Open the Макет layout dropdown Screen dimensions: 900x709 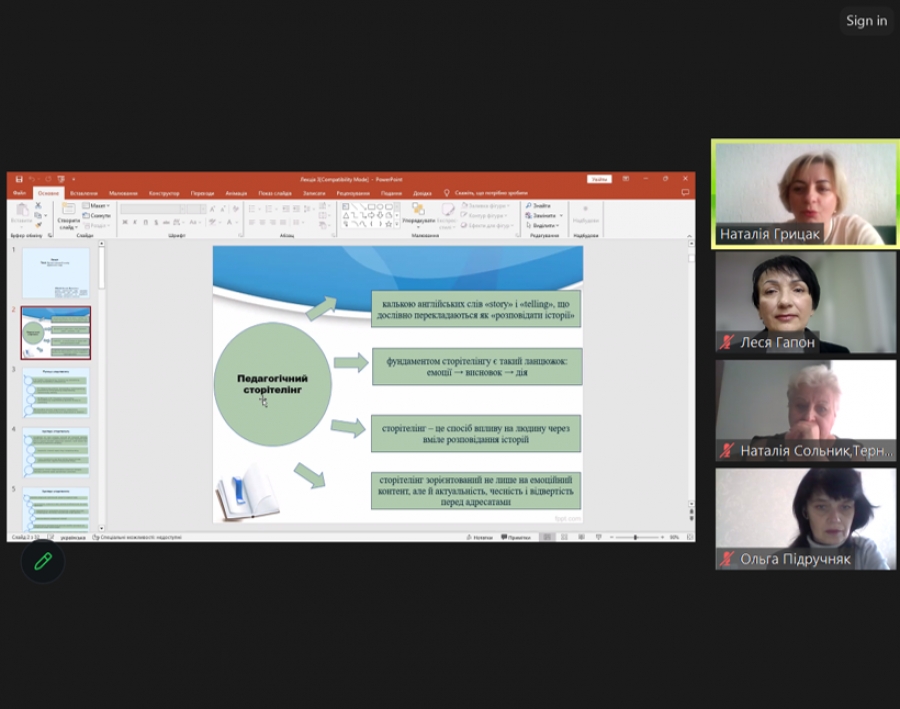tap(97, 205)
